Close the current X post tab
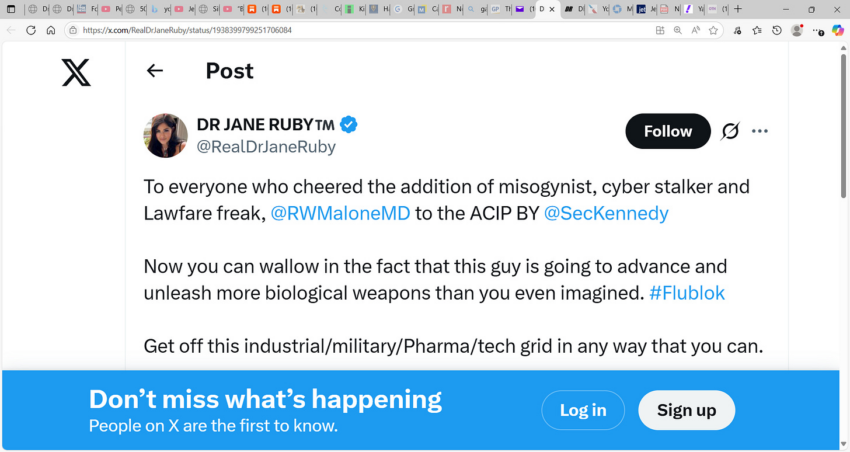Image resolution: width=850 pixels, height=452 pixels. [552, 9]
